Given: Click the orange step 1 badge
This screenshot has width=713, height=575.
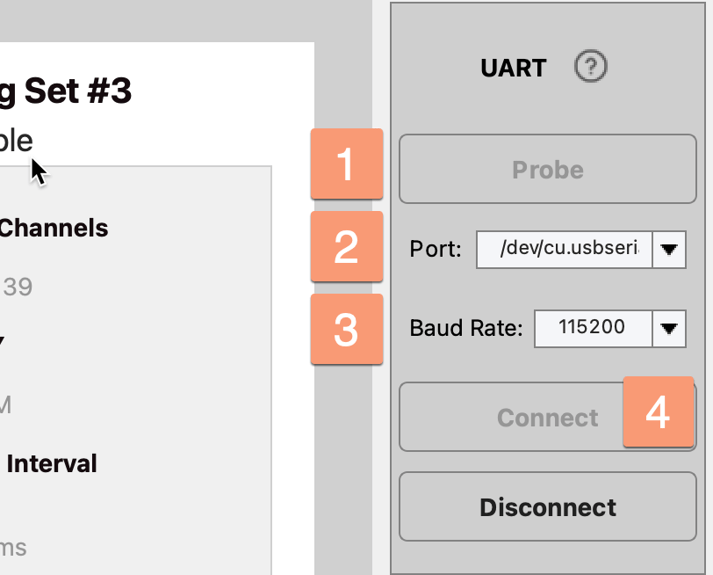Looking at the screenshot, I should click(346, 164).
